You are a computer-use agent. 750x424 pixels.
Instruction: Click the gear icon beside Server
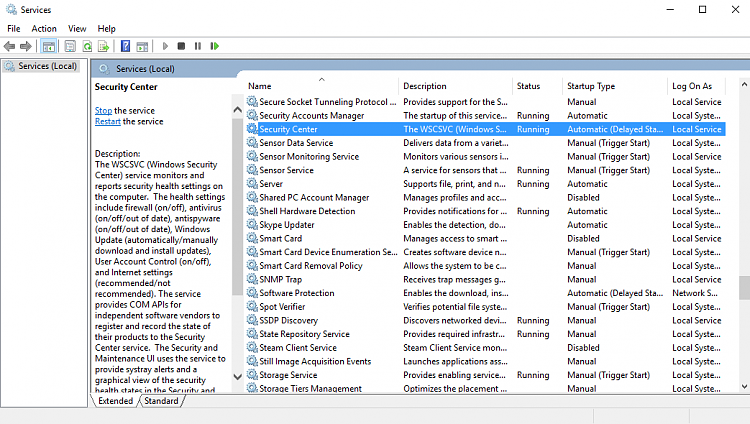(x=252, y=184)
